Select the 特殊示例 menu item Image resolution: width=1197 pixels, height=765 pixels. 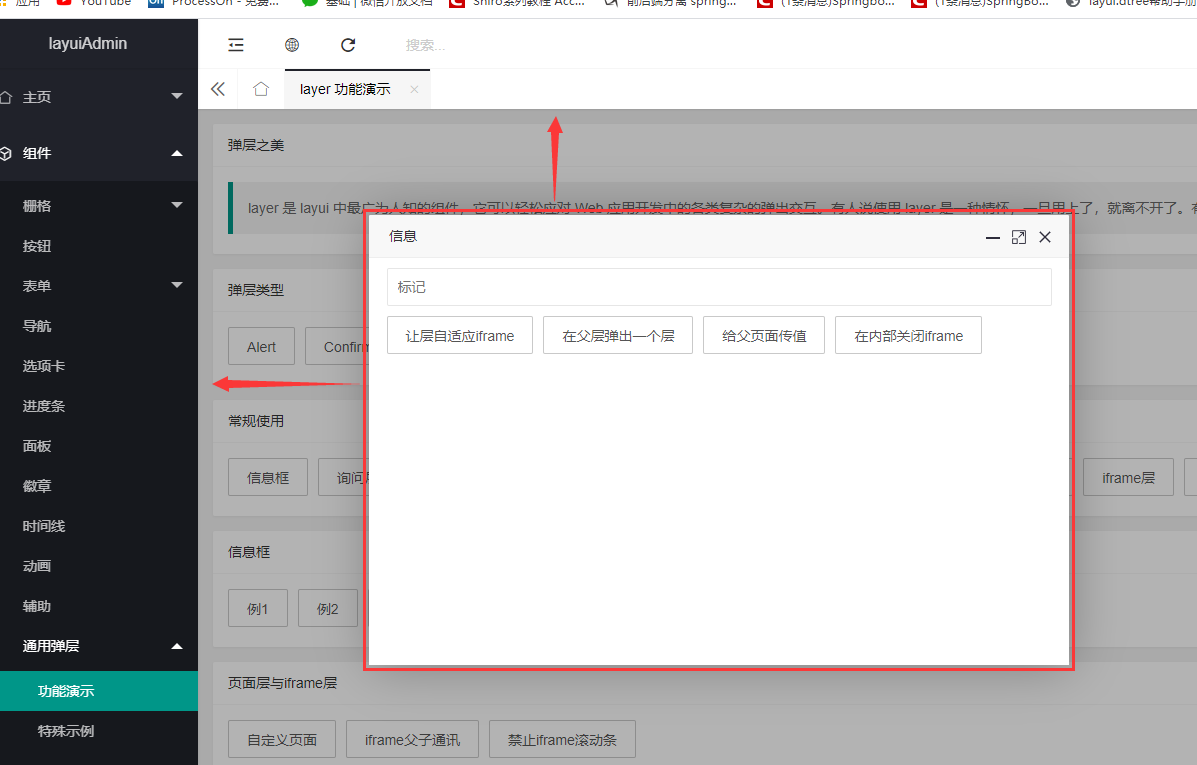coord(99,731)
